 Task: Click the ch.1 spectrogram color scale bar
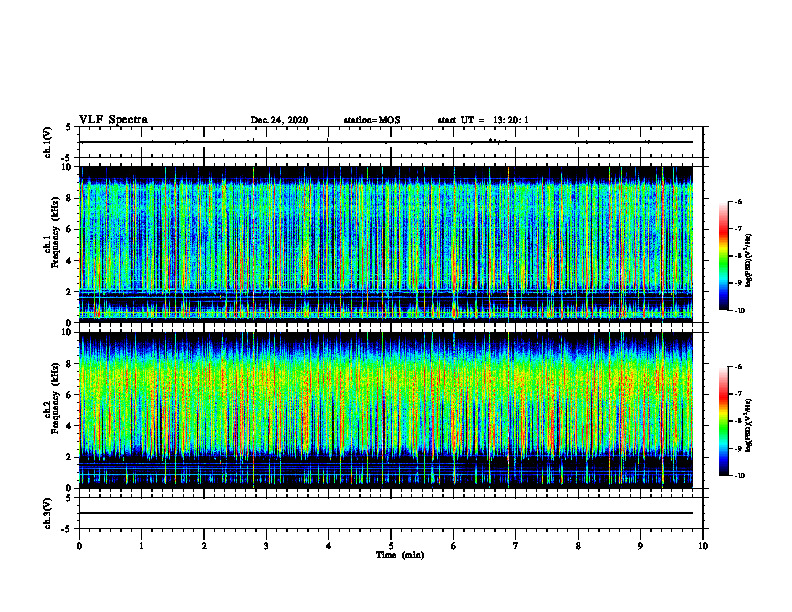pos(724,256)
